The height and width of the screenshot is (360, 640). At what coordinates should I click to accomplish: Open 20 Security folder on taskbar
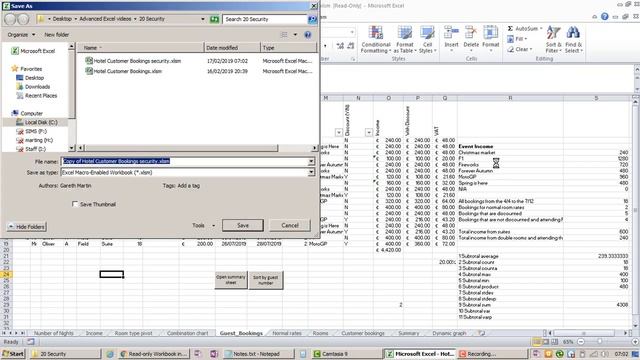[x=64, y=354]
